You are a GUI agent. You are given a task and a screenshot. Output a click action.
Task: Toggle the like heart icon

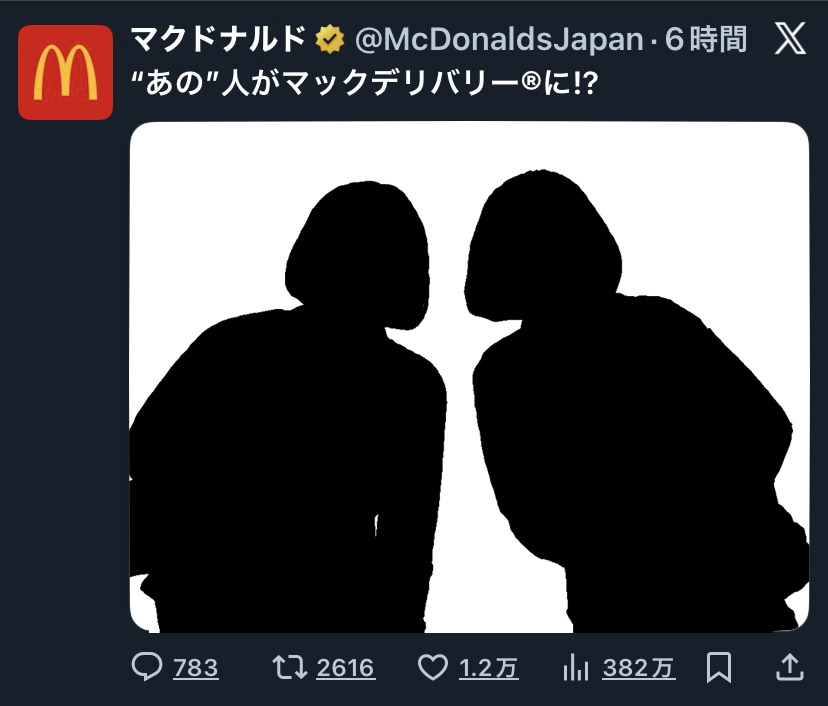(432, 668)
